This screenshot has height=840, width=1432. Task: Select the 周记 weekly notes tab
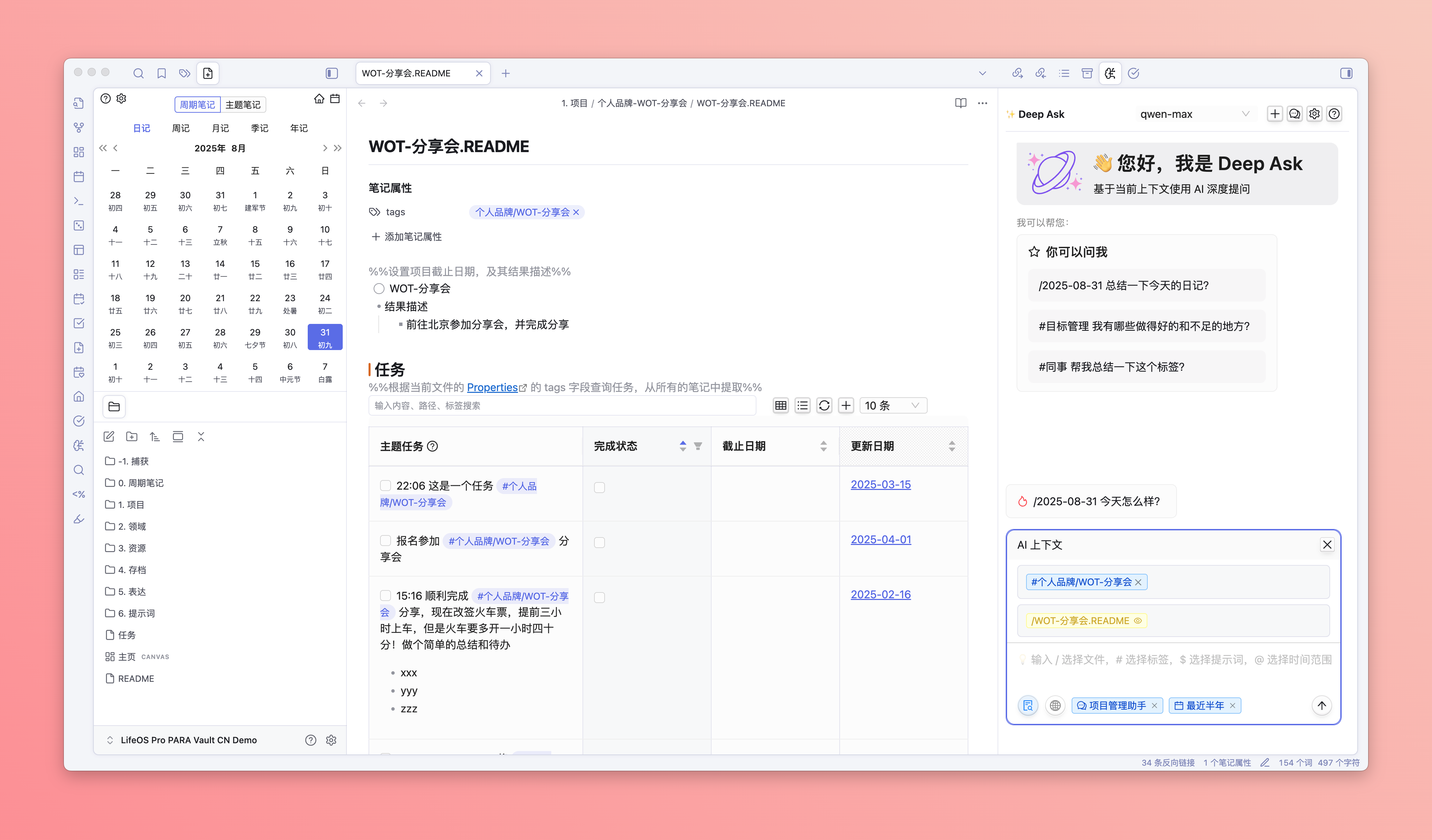(181, 128)
